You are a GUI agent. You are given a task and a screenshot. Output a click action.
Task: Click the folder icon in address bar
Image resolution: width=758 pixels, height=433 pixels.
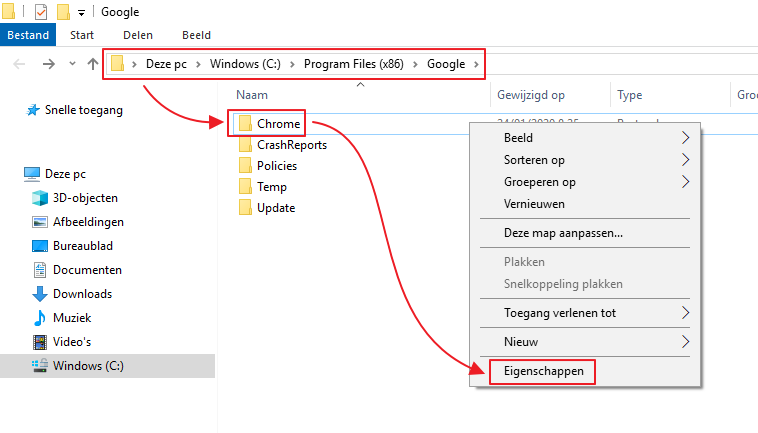pos(117,63)
